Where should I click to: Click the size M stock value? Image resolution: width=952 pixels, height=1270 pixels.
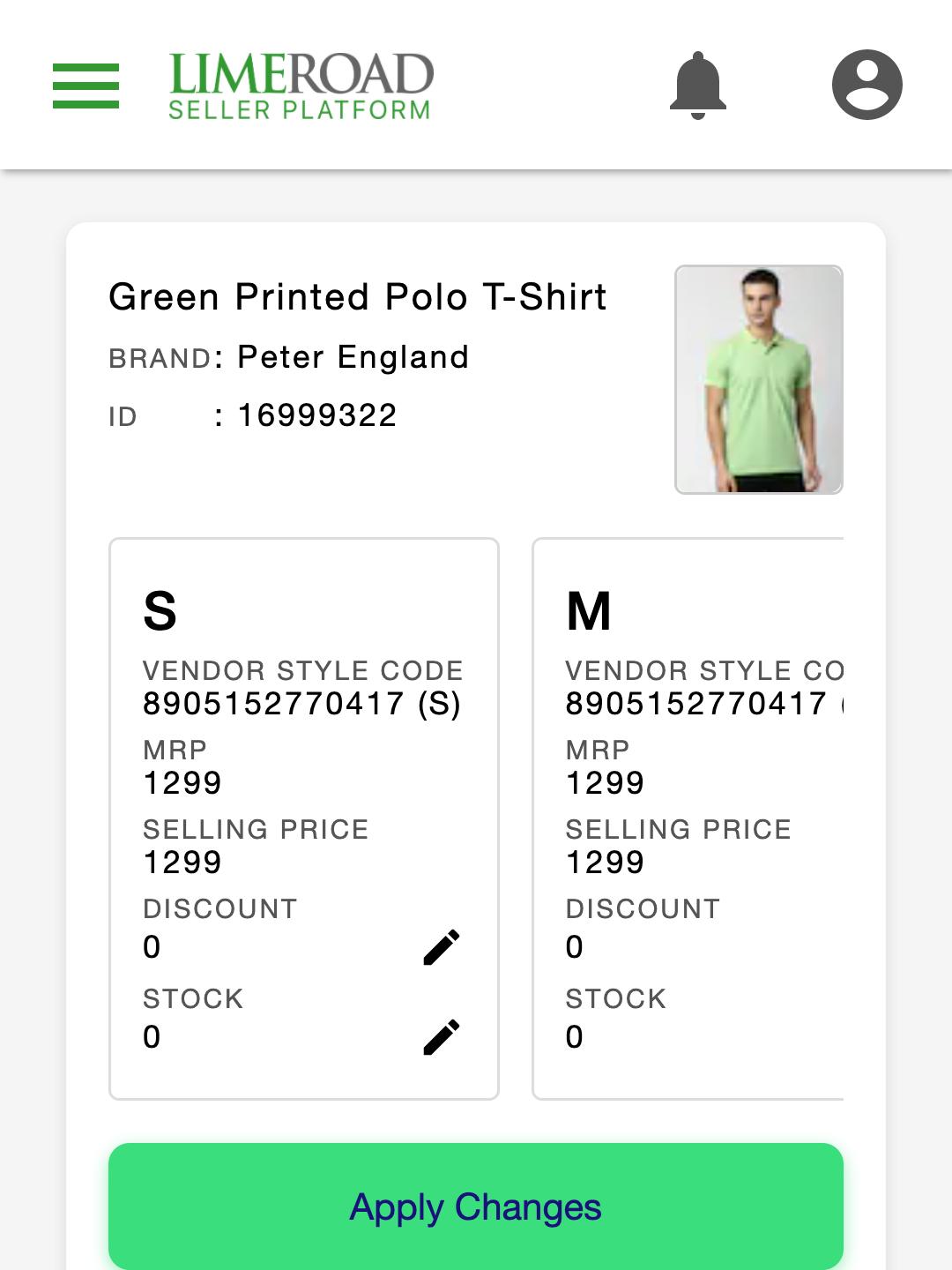574,1037
